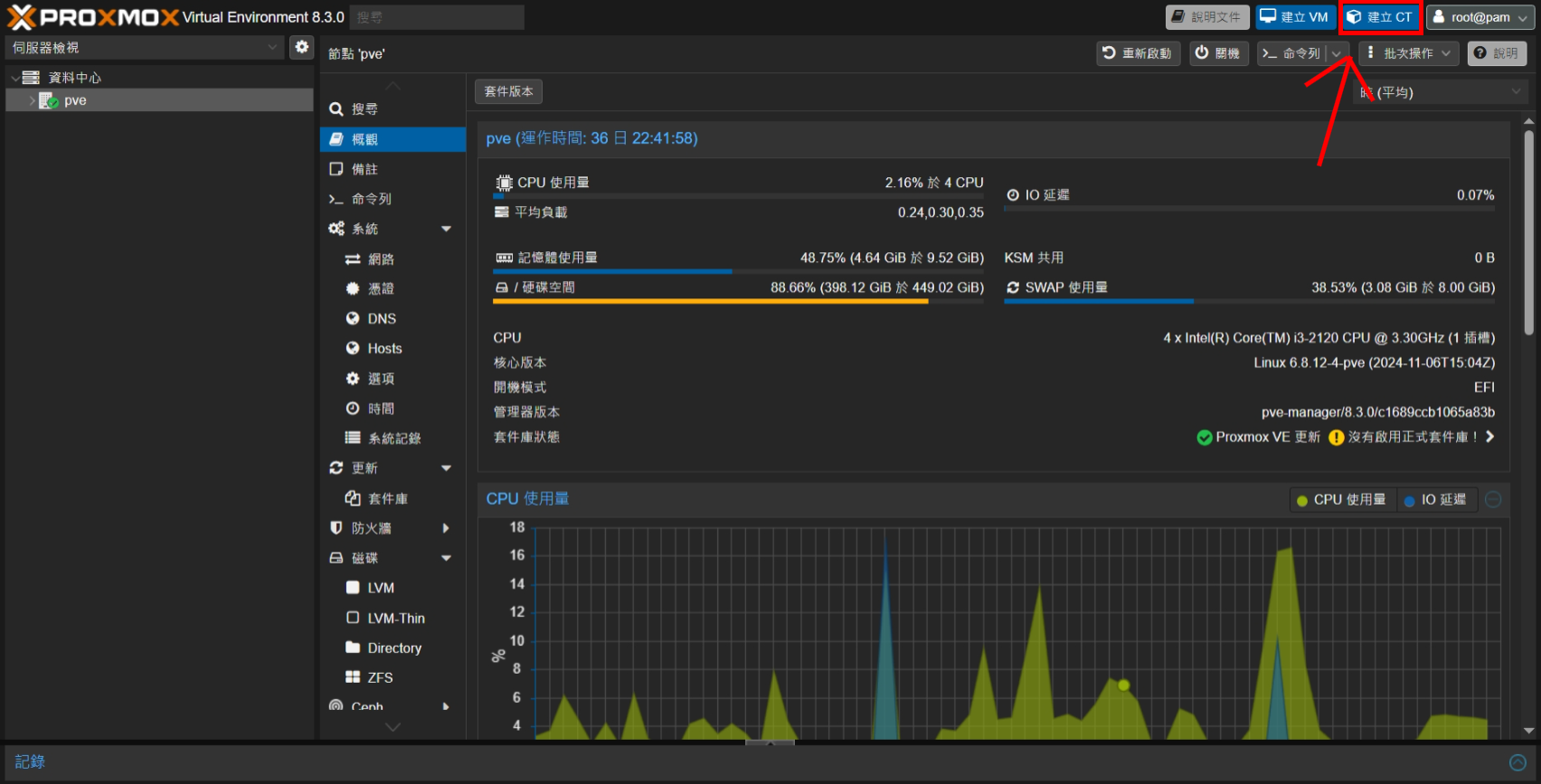Open the 批次操作 bulk actions dropdown
This screenshot has height=784, width=1541.
(x=1408, y=53)
